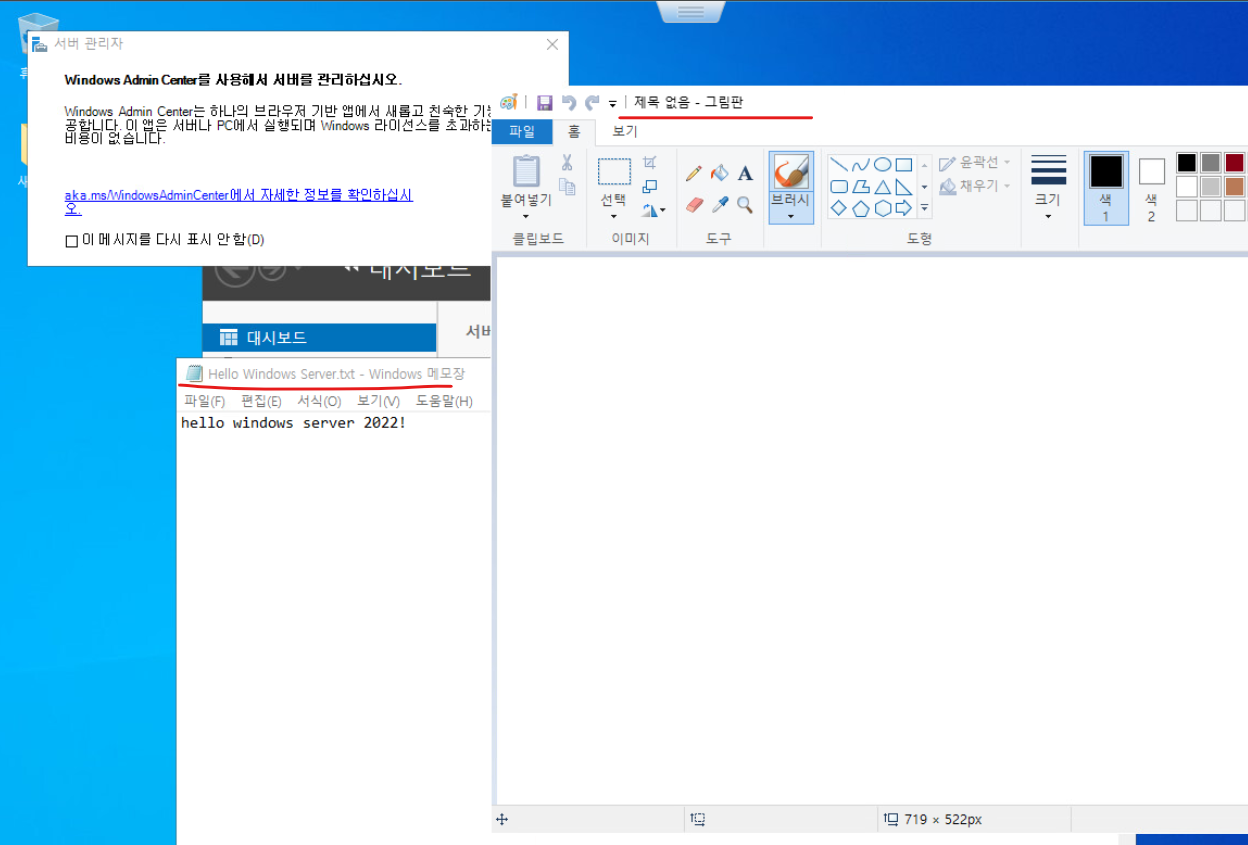Image resolution: width=1248 pixels, height=845 pixels.
Task: Open the 채우기 fill dropdown
Action: tap(975, 186)
